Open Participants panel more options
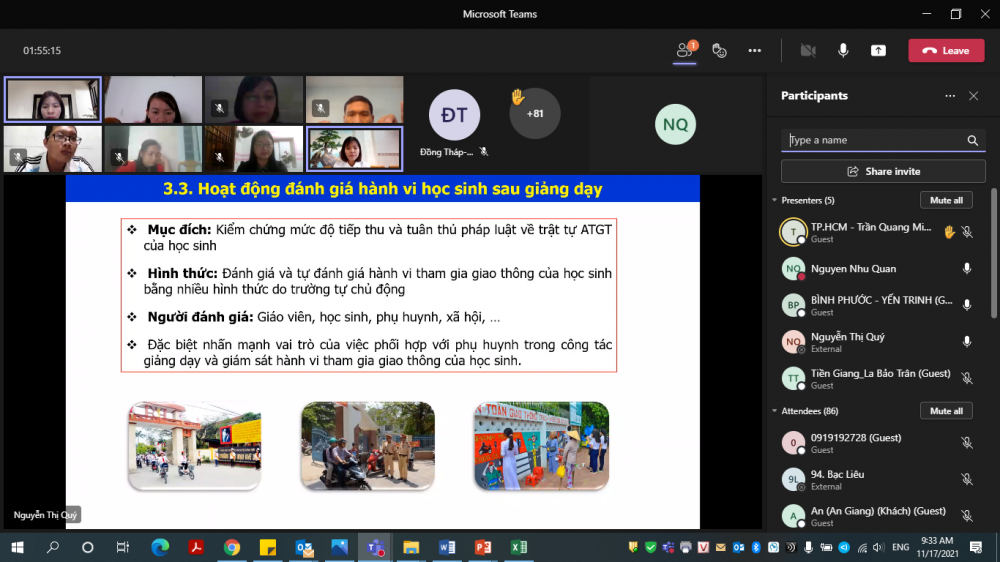 [x=950, y=96]
